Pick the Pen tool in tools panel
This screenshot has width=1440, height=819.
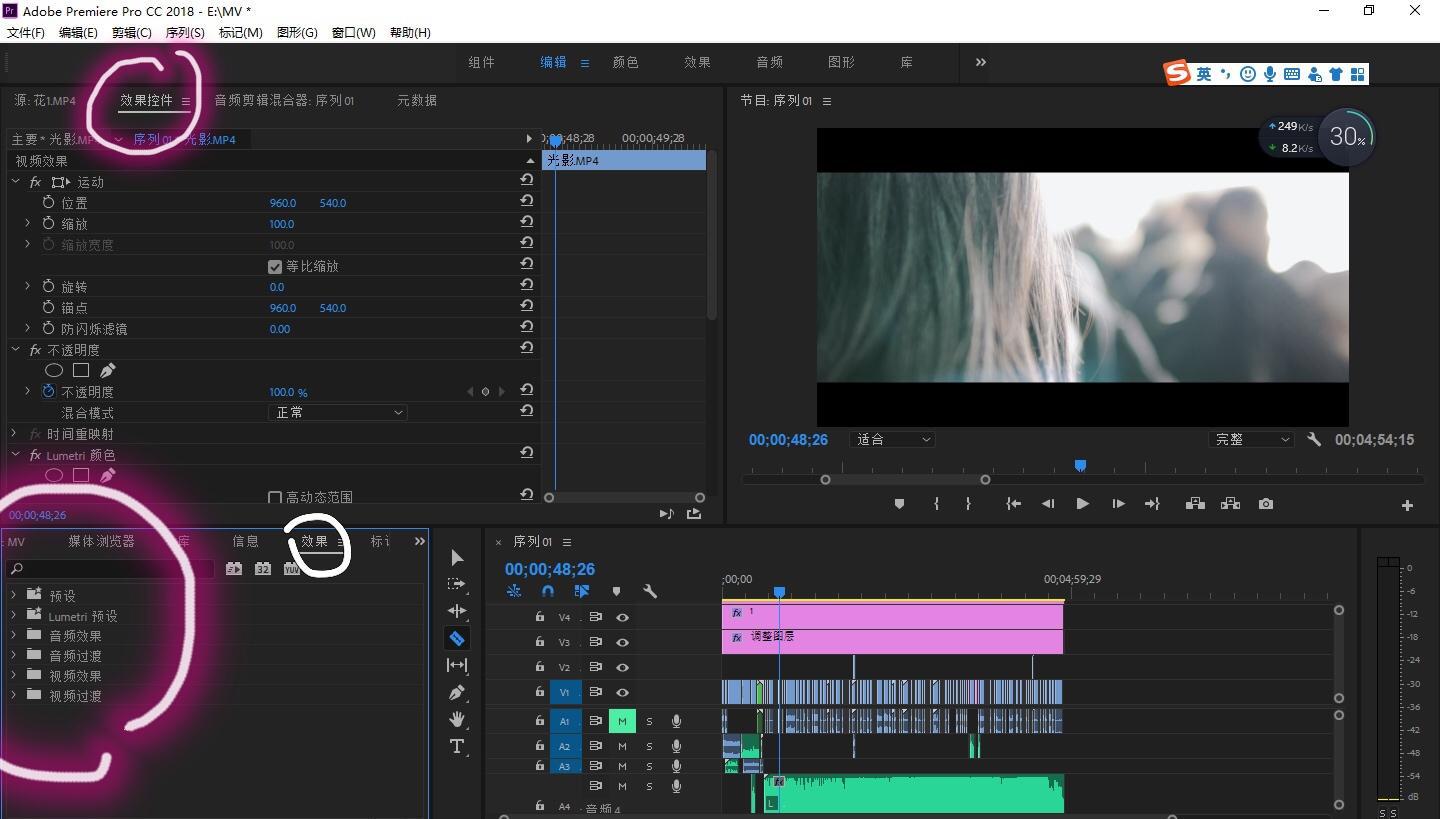(x=457, y=692)
